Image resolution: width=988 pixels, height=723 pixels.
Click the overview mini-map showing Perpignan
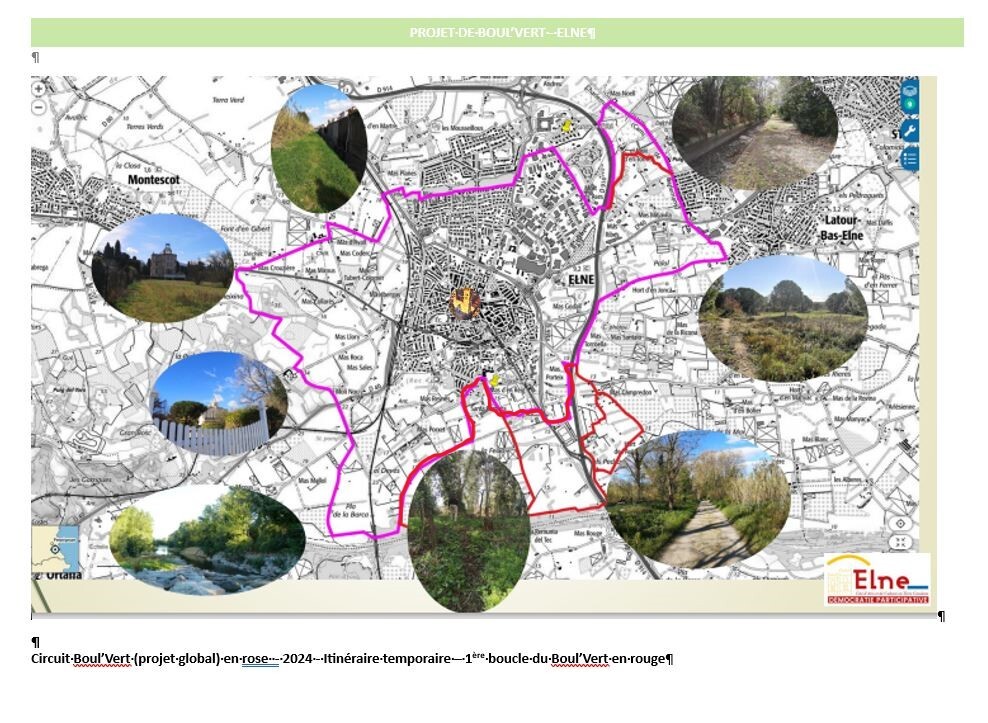54,549
